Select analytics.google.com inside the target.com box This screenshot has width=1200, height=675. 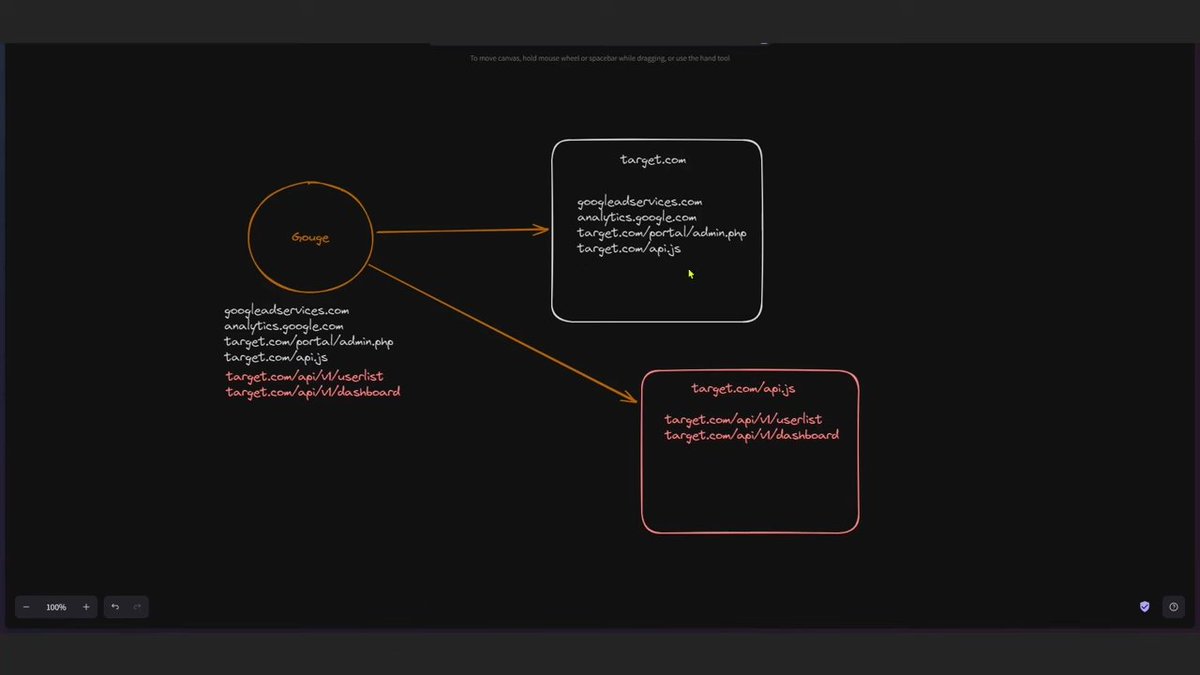637,217
